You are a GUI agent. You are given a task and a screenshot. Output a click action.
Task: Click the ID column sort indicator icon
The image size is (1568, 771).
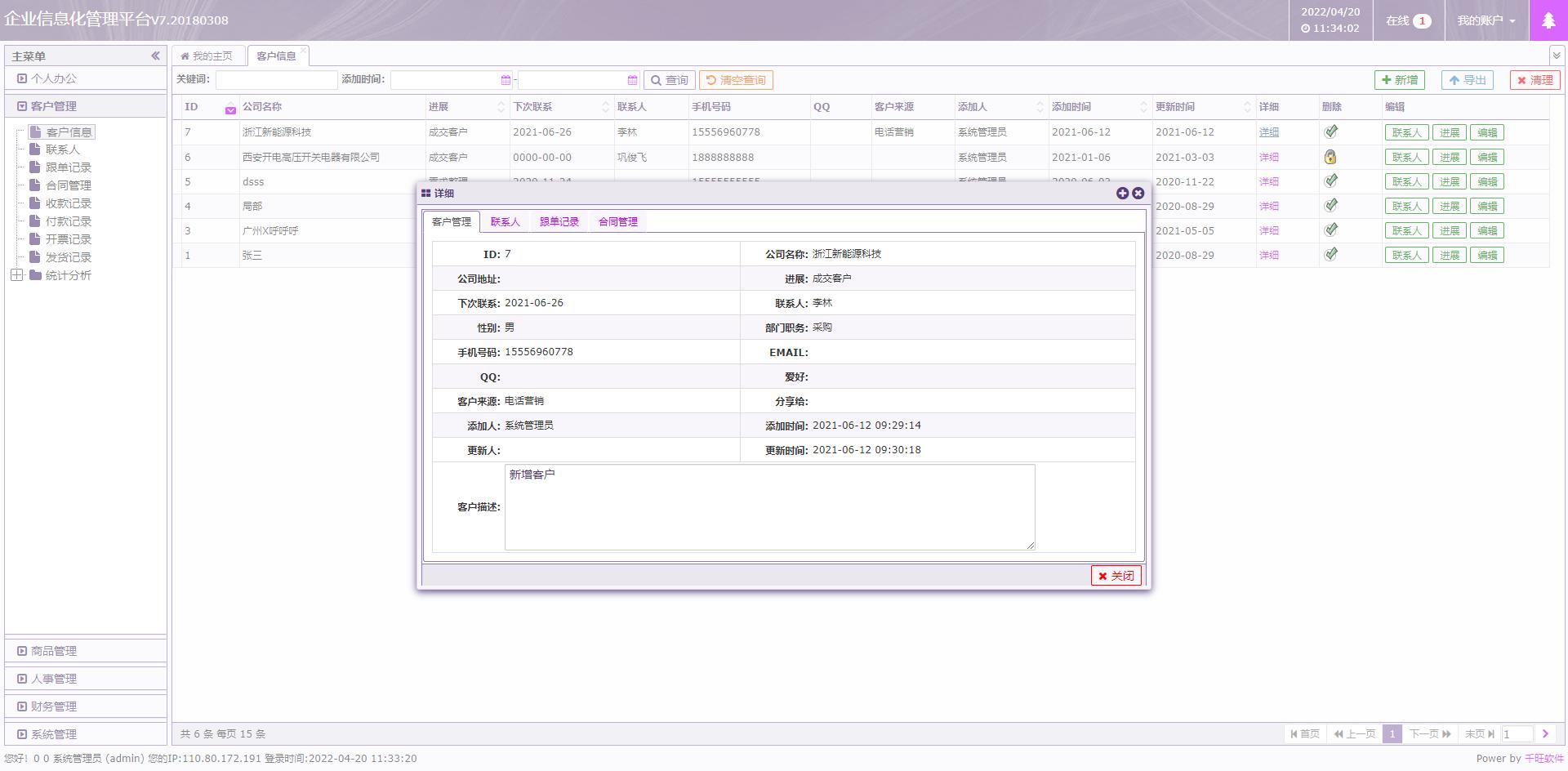pyautogui.click(x=230, y=109)
